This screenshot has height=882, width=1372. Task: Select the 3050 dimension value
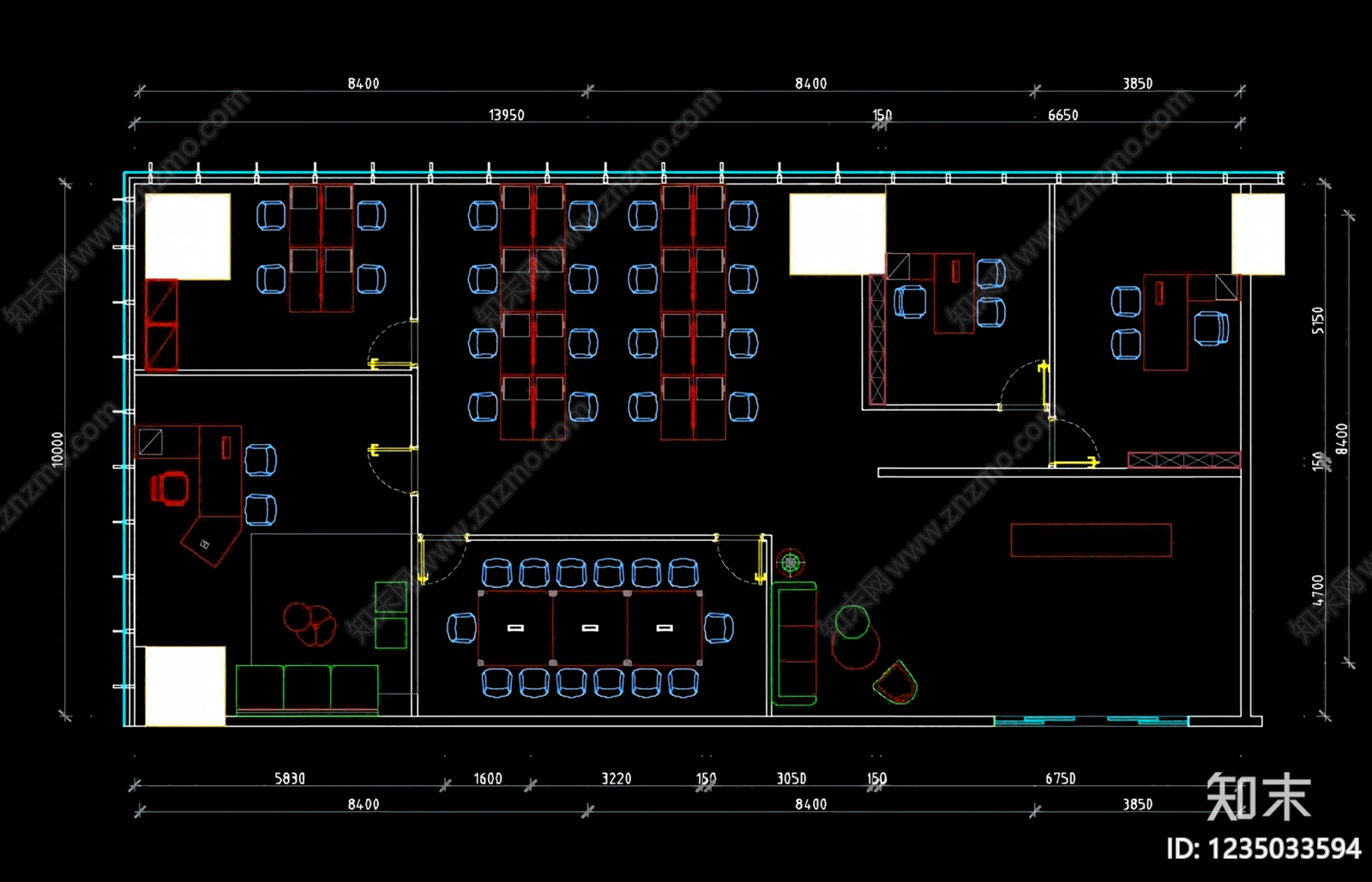point(791,778)
